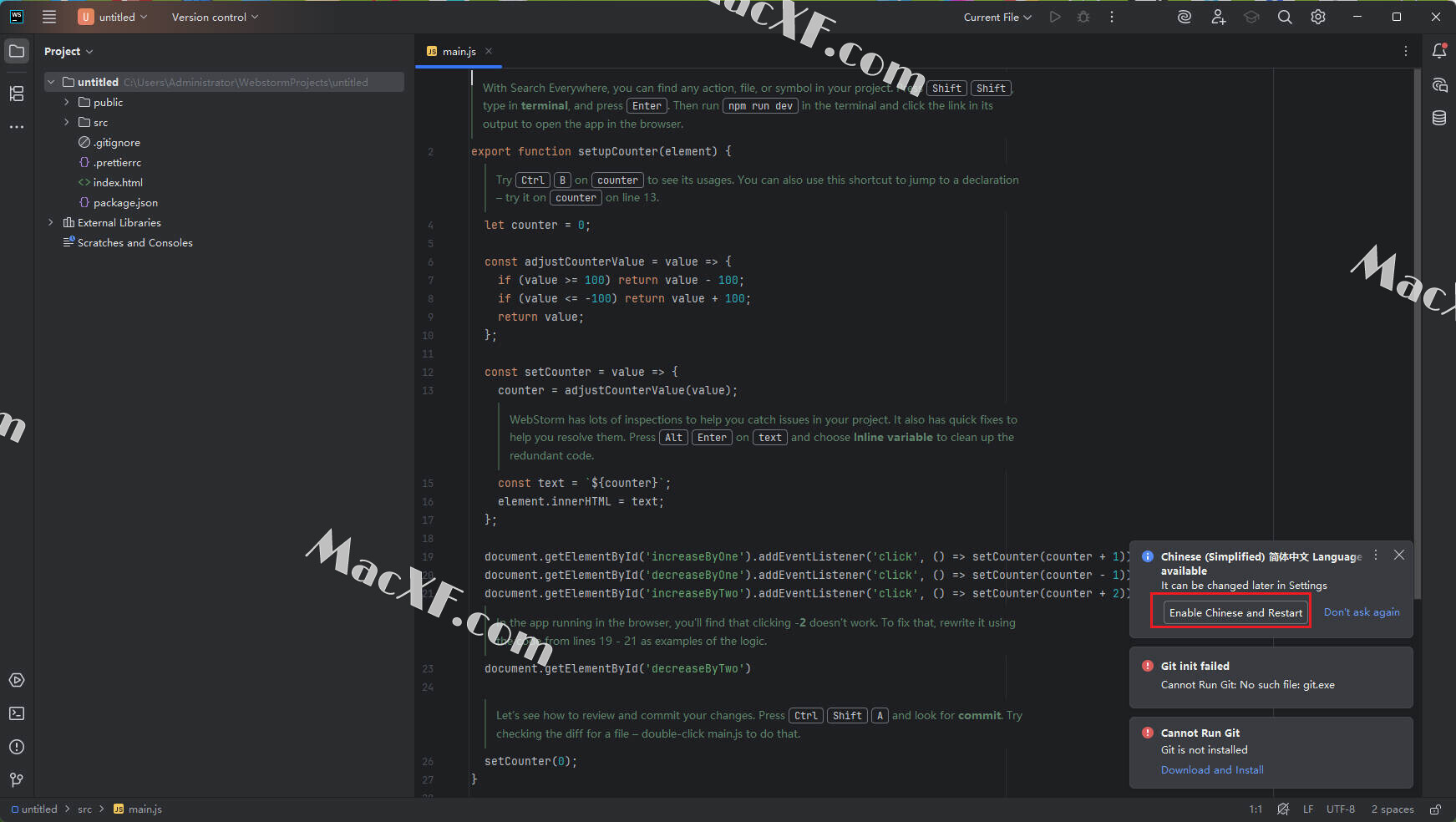Click line number 13 gutter
1456x822 pixels.
click(428, 390)
